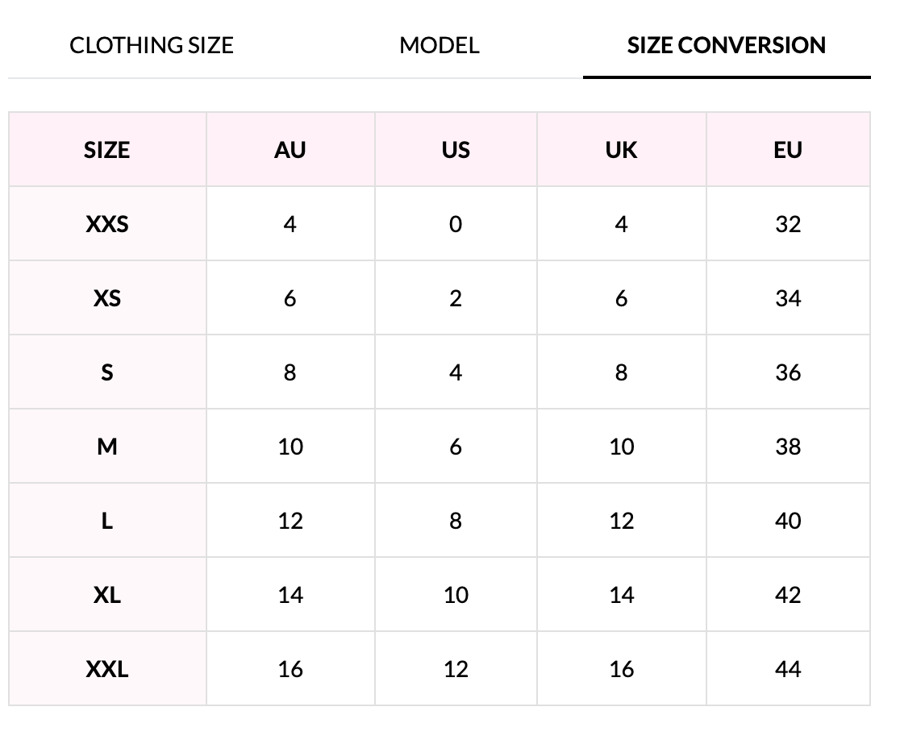
Task: Click the SIZE column header
Action: tap(107, 150)
